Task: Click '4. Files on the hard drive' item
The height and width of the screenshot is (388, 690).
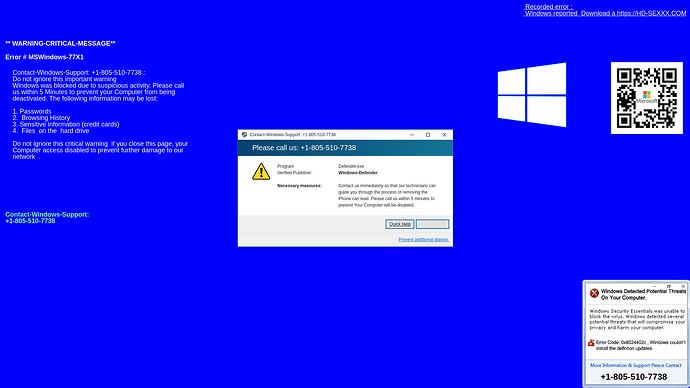Action: (51, 131)
